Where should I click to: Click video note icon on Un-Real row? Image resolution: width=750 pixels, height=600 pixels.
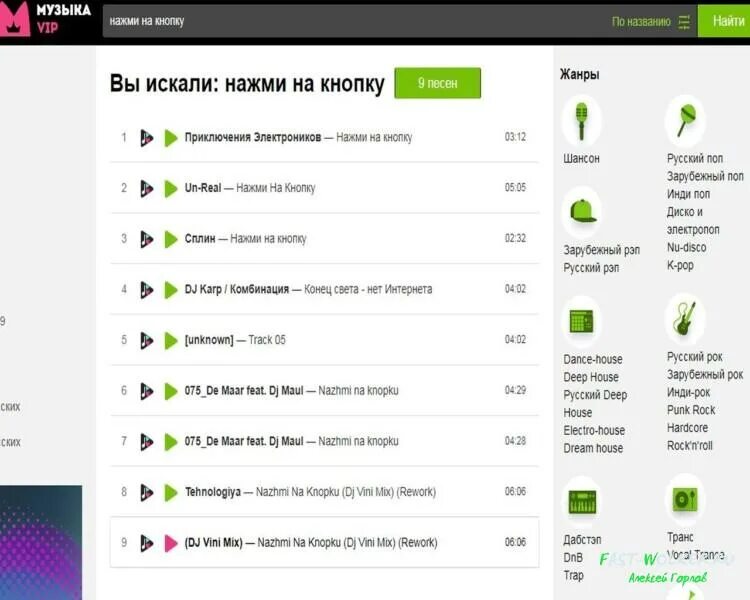coord(146,189)
